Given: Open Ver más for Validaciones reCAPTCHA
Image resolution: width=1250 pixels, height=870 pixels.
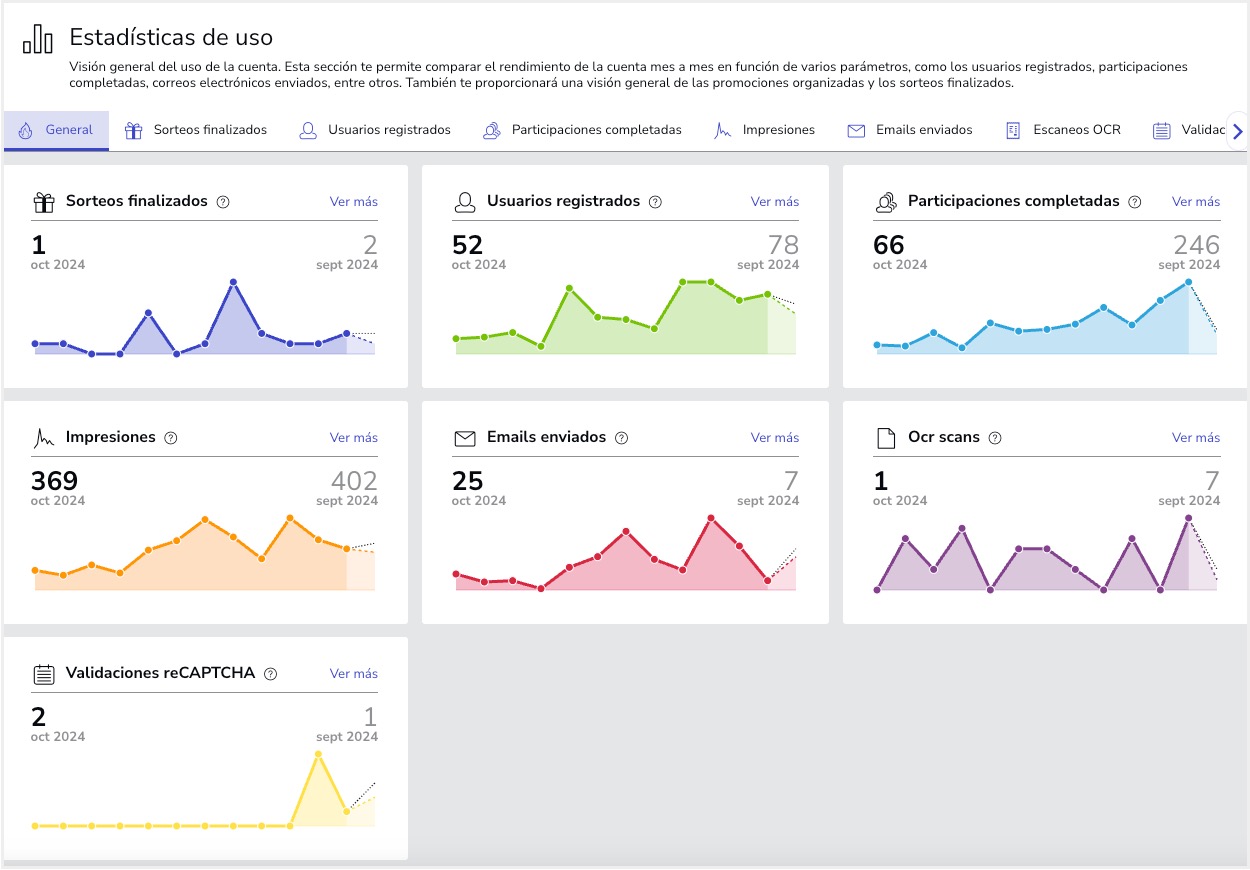Looking at the screenshot, I should click(353, 674).
